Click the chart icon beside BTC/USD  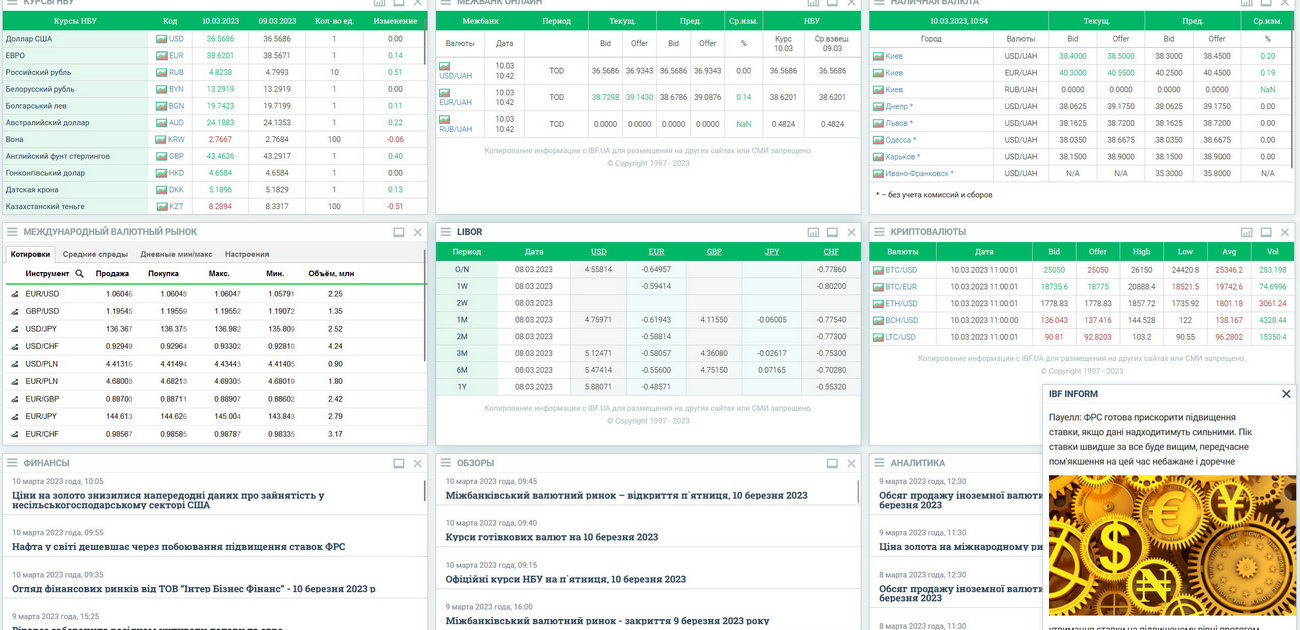[879, 270]
